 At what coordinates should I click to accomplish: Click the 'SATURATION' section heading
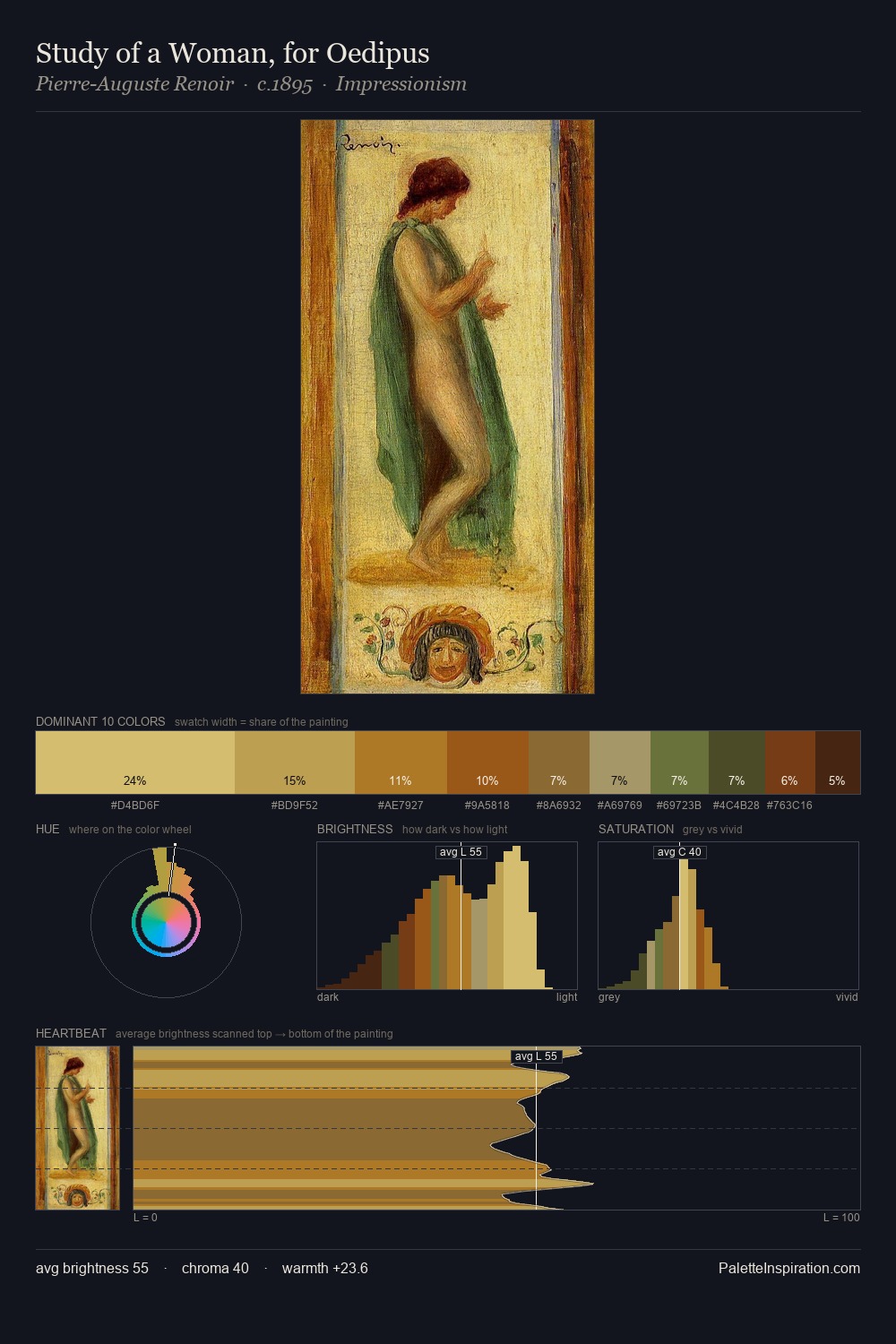tap(636, 829)
